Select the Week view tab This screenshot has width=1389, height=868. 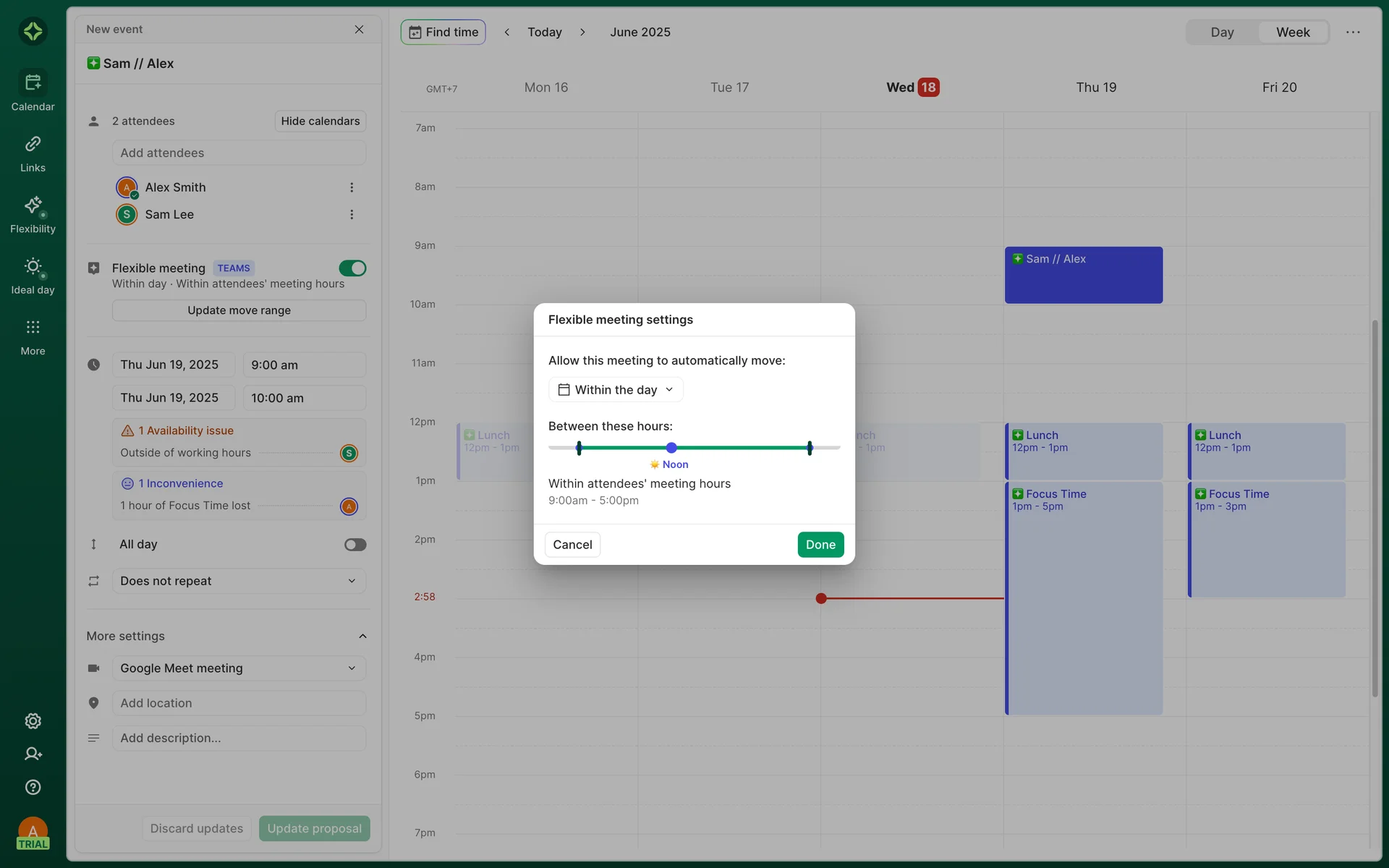[x=1292, y=32]
